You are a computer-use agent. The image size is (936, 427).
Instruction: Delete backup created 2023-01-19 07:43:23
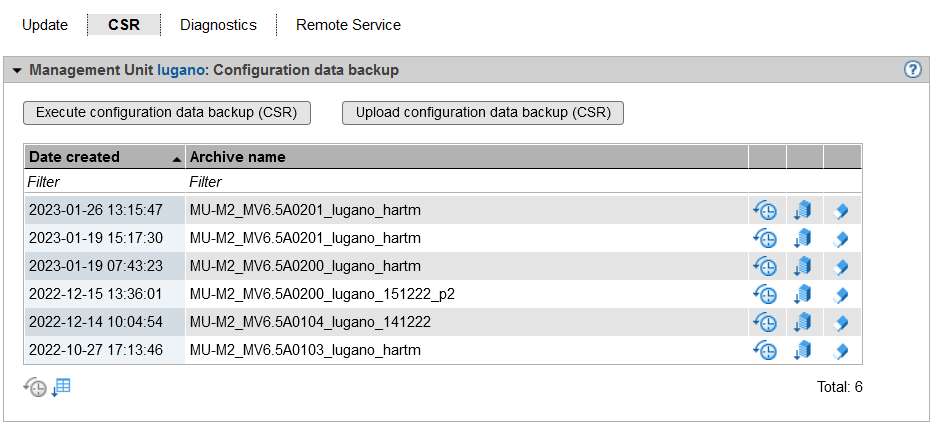pos(841,266)
